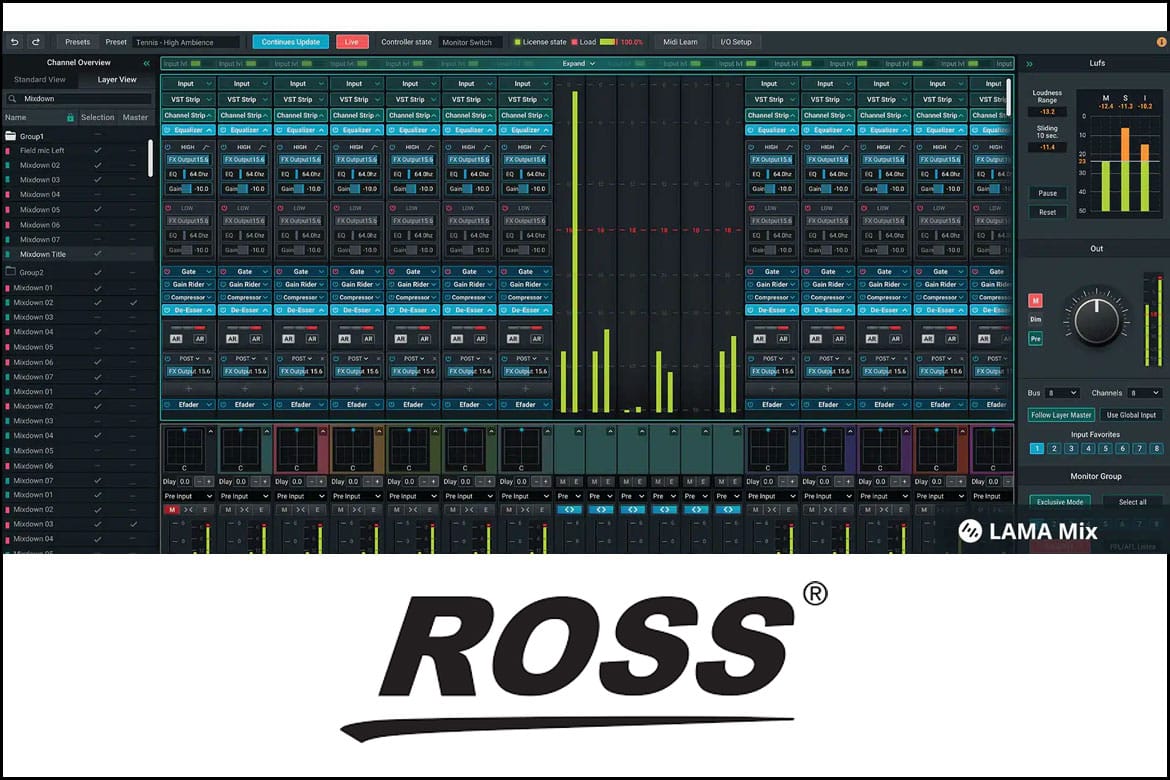Toggle power icon on leftmost strip's Equalizer header

pyautogui.click(x=168, y=130)
